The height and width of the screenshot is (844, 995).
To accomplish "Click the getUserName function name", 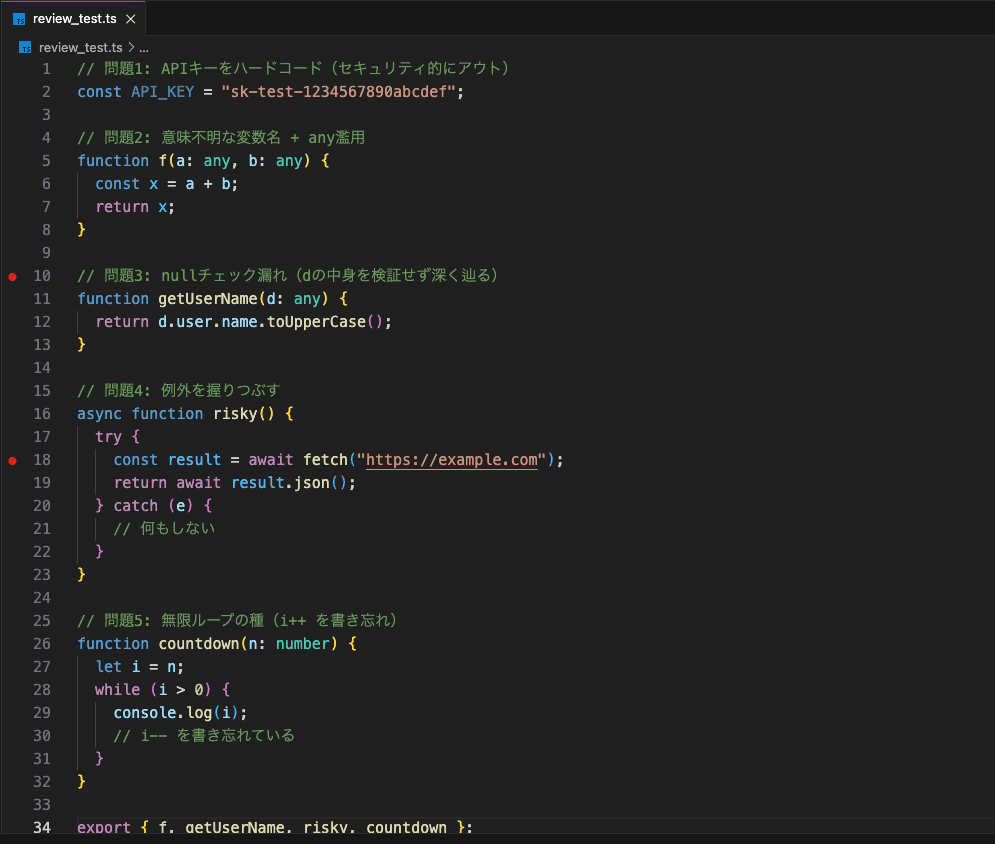I will click(208, 298).
